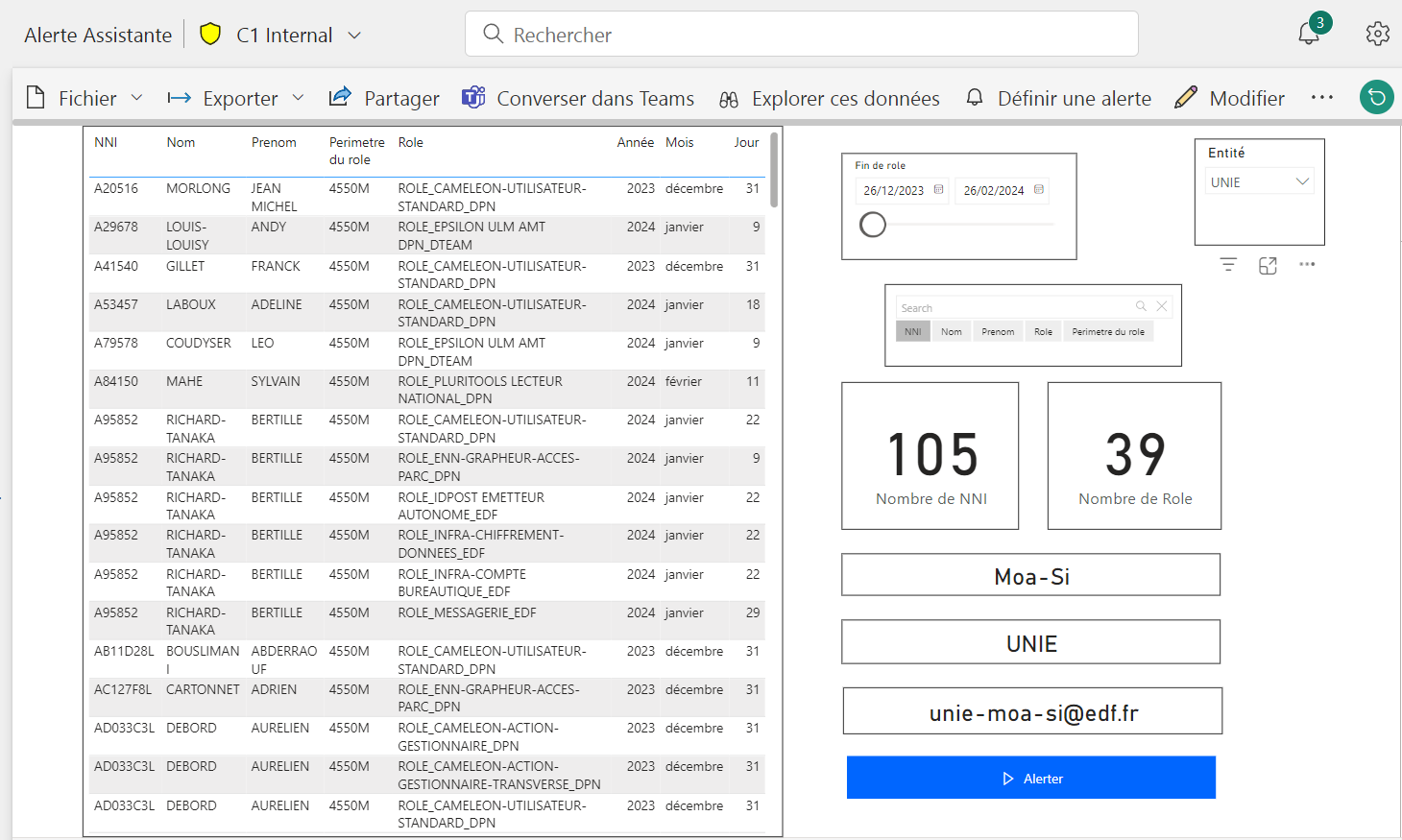The image size is (1402, 840).
Task: Click the Teams logo icon
Action: 473,97
